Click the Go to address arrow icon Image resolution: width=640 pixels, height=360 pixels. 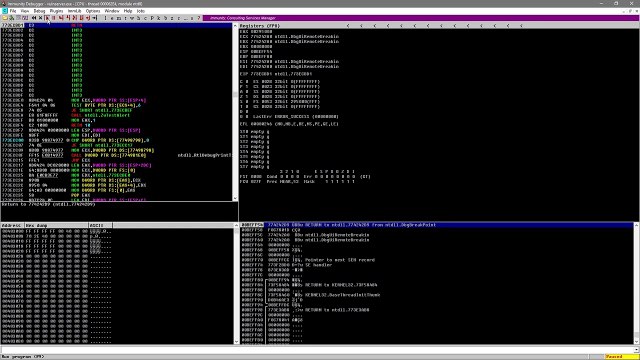click(x=95, y=18)
